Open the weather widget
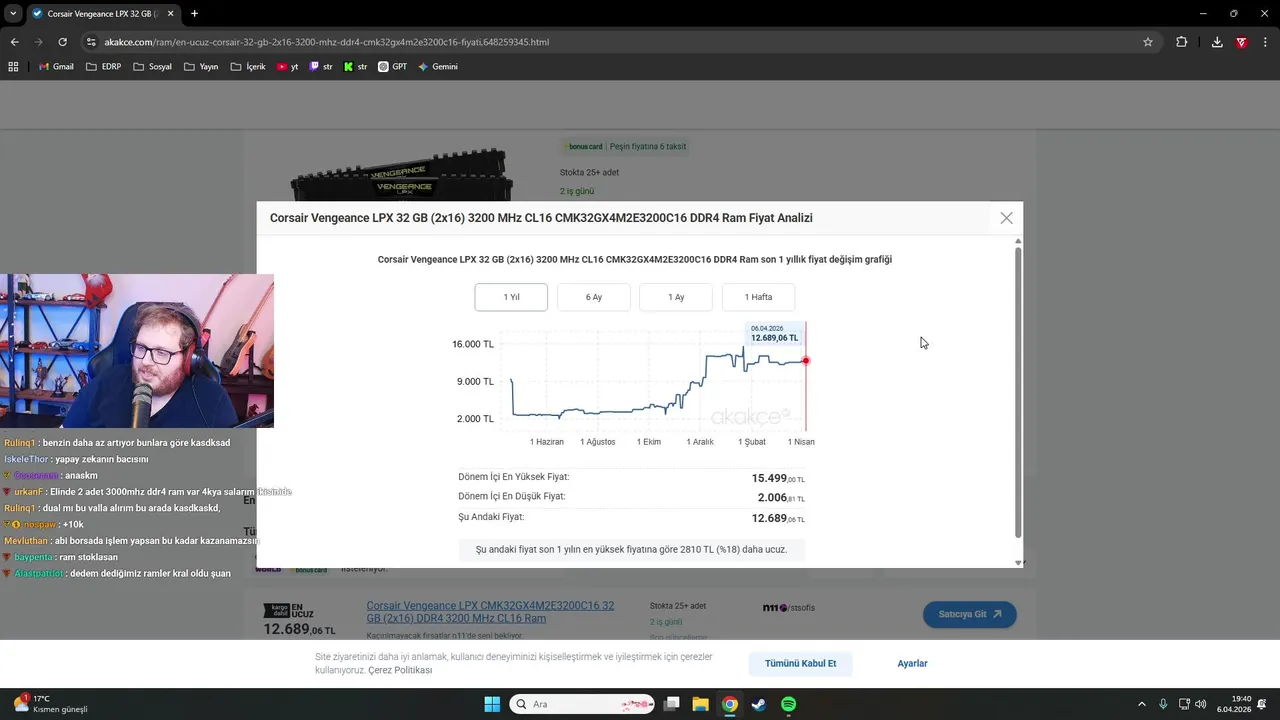 (50, 704)
